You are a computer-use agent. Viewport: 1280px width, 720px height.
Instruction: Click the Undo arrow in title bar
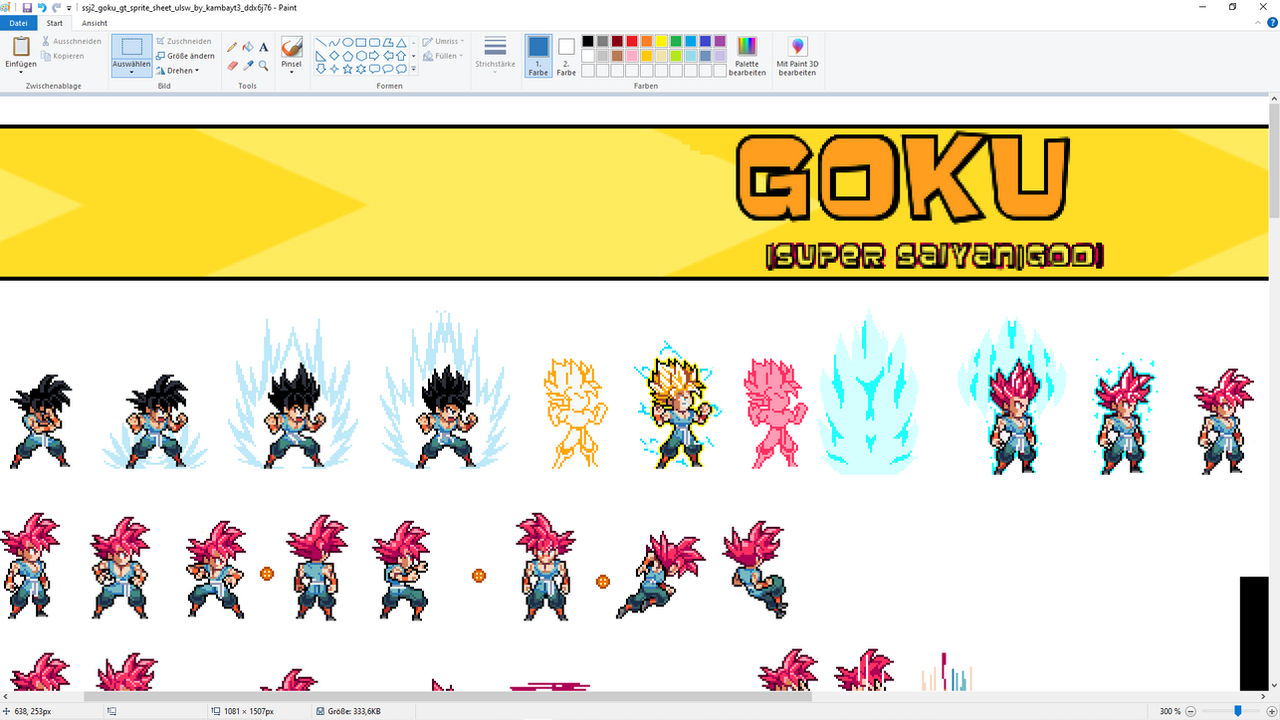pos(42,7)
